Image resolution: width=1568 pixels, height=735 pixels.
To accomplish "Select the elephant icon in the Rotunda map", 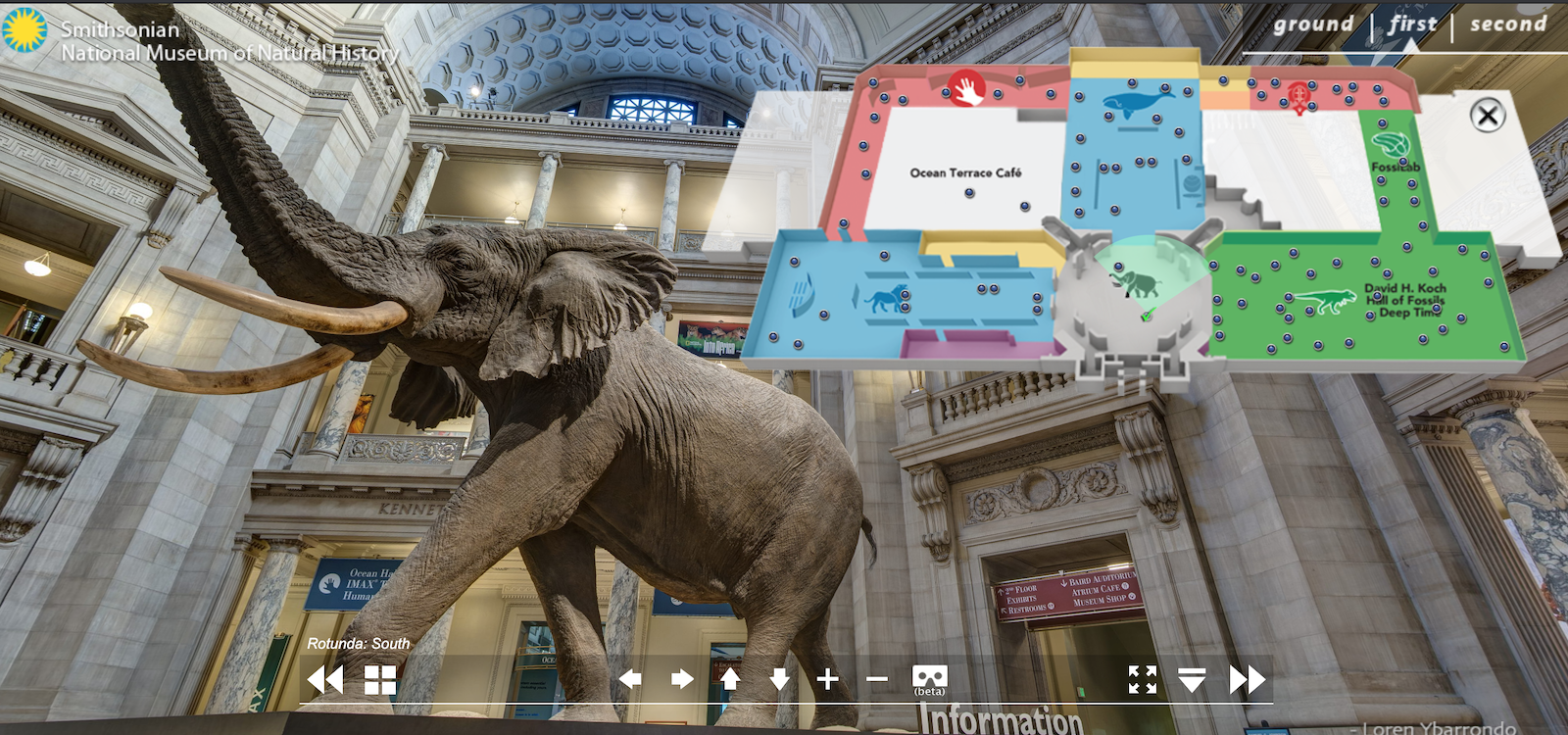I will (x=1136, y=283).
